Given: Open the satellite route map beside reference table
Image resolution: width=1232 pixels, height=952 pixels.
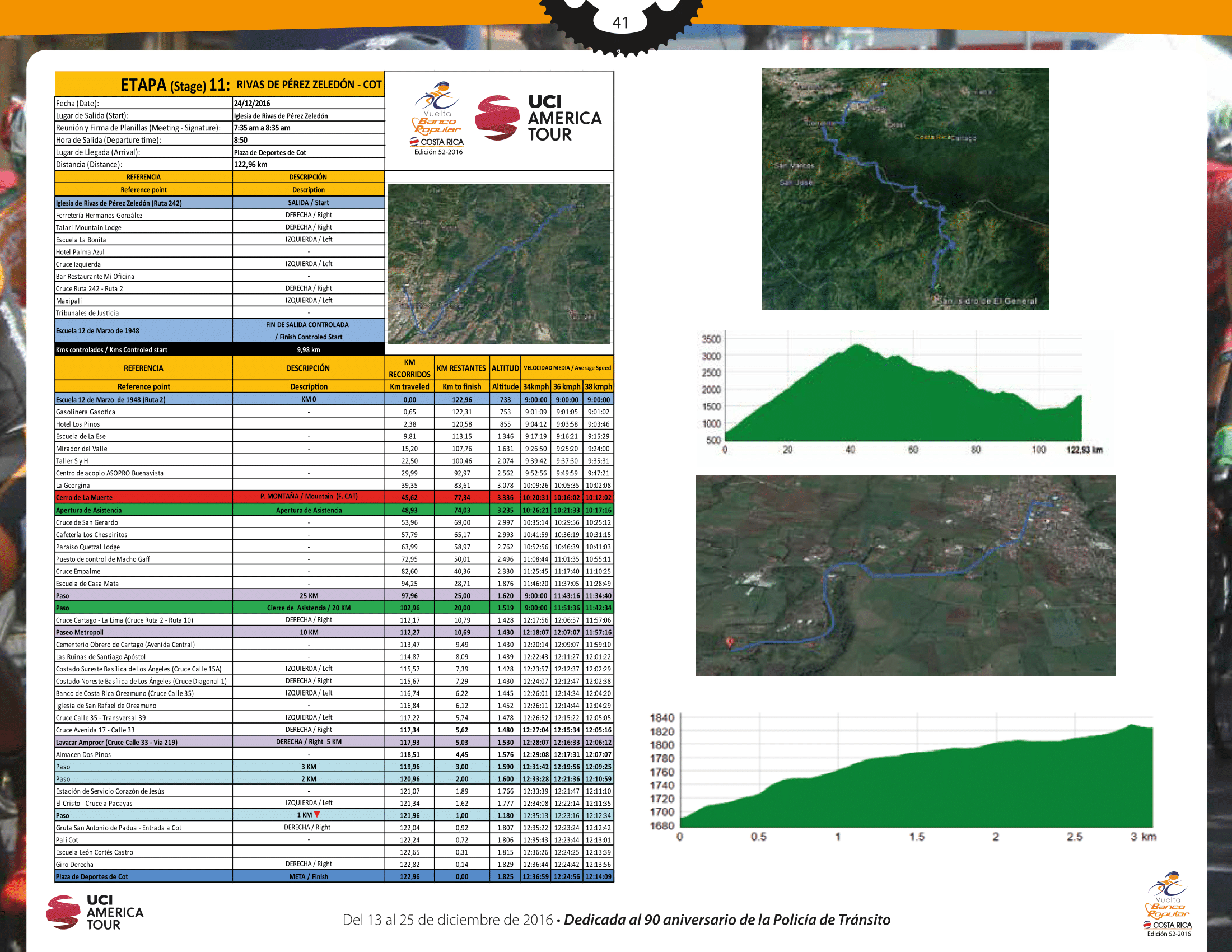Looking at the screenshot, I should click(x=498, y=263).
